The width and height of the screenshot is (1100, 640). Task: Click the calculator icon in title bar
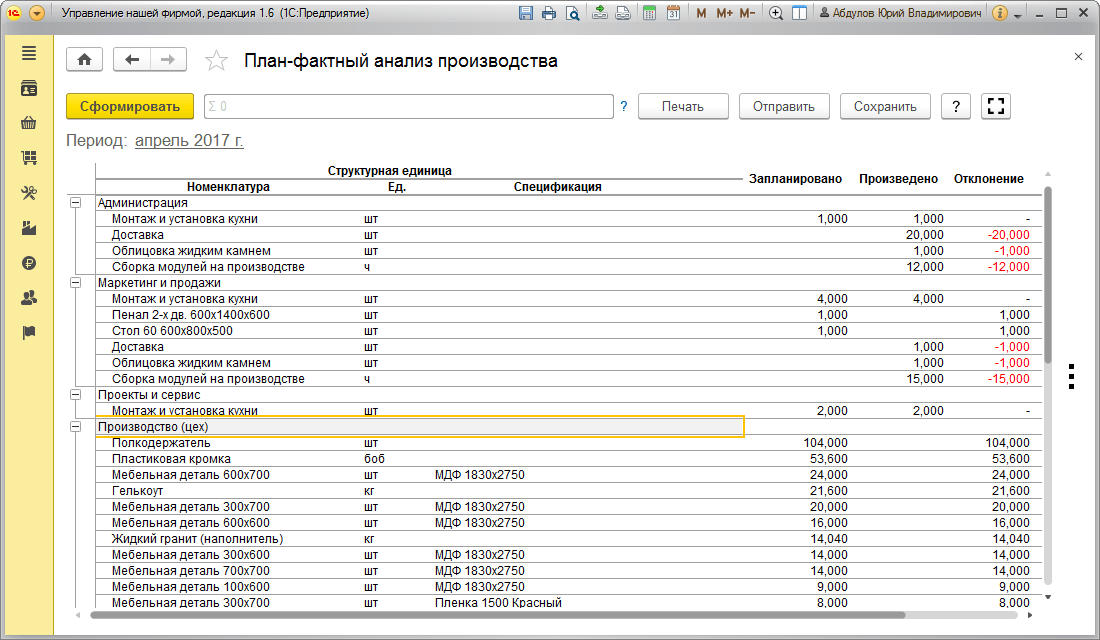click(x=650, y=13)
